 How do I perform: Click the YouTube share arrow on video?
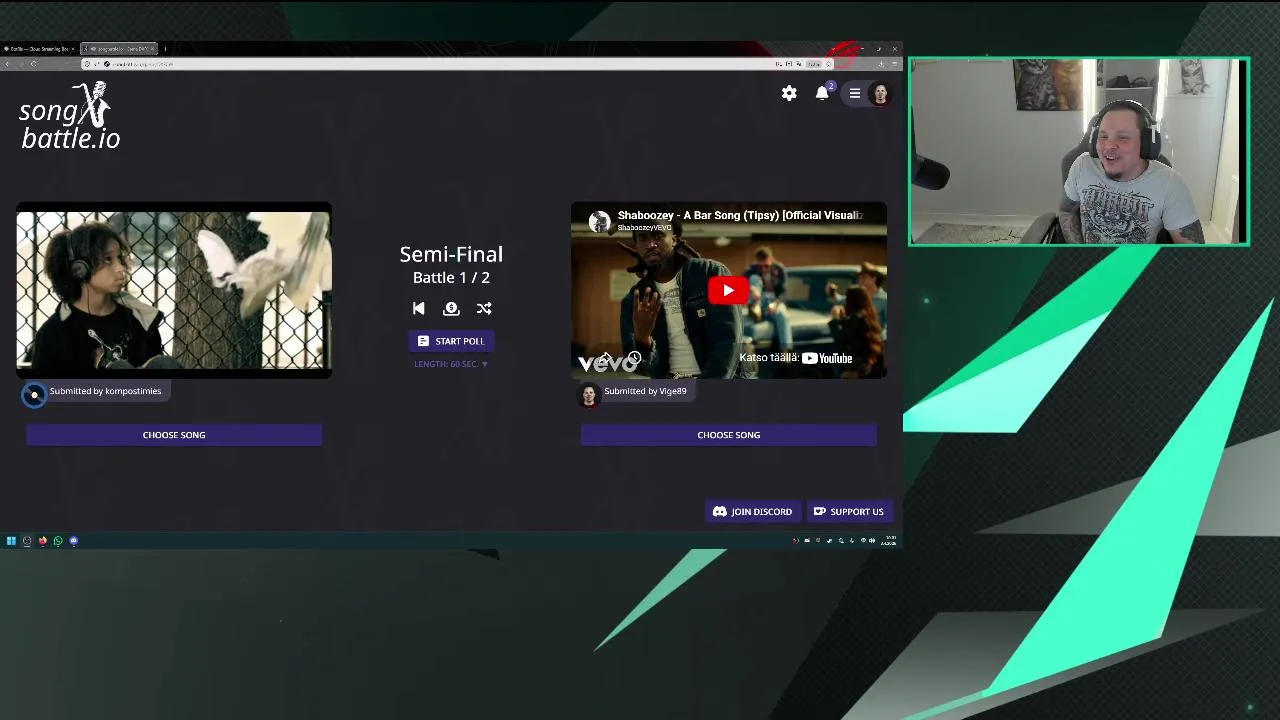[605, 358]
